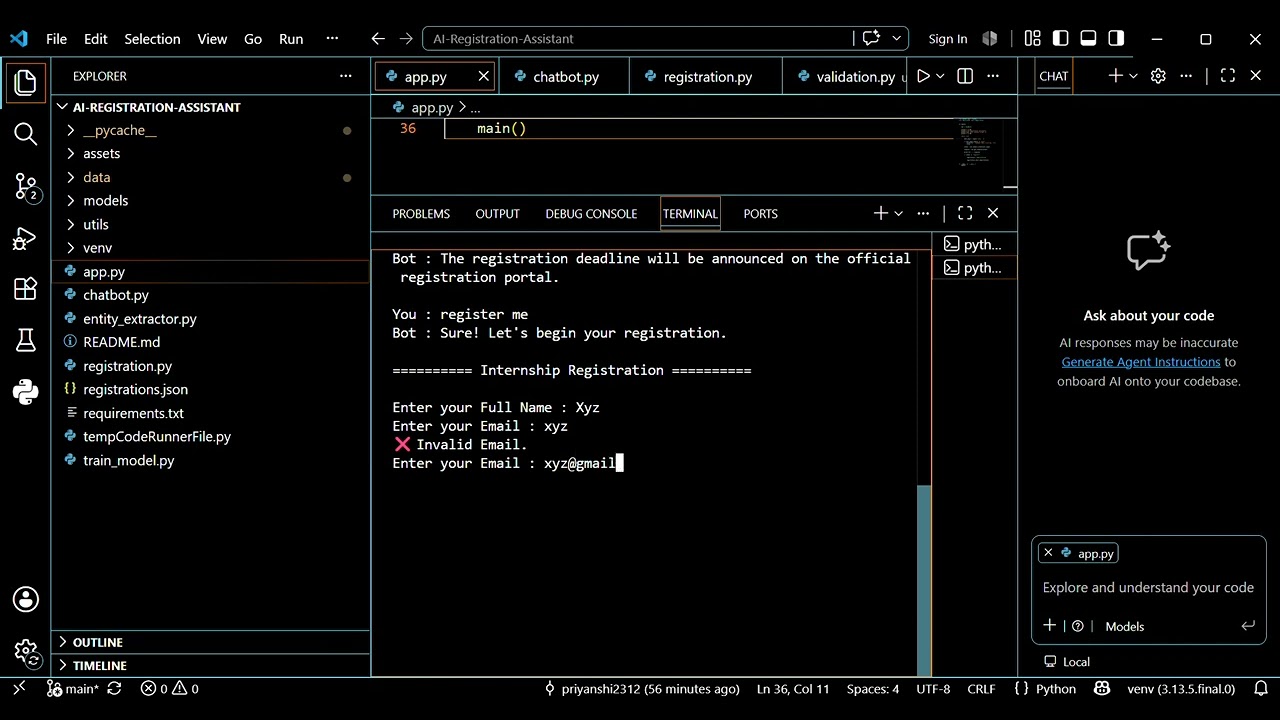Open Copilot chat icon in title bar
1280x720 pixels.
coord(871,38)
